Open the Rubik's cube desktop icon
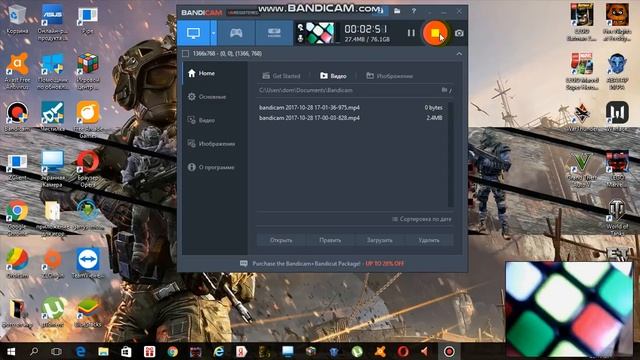 87,71
